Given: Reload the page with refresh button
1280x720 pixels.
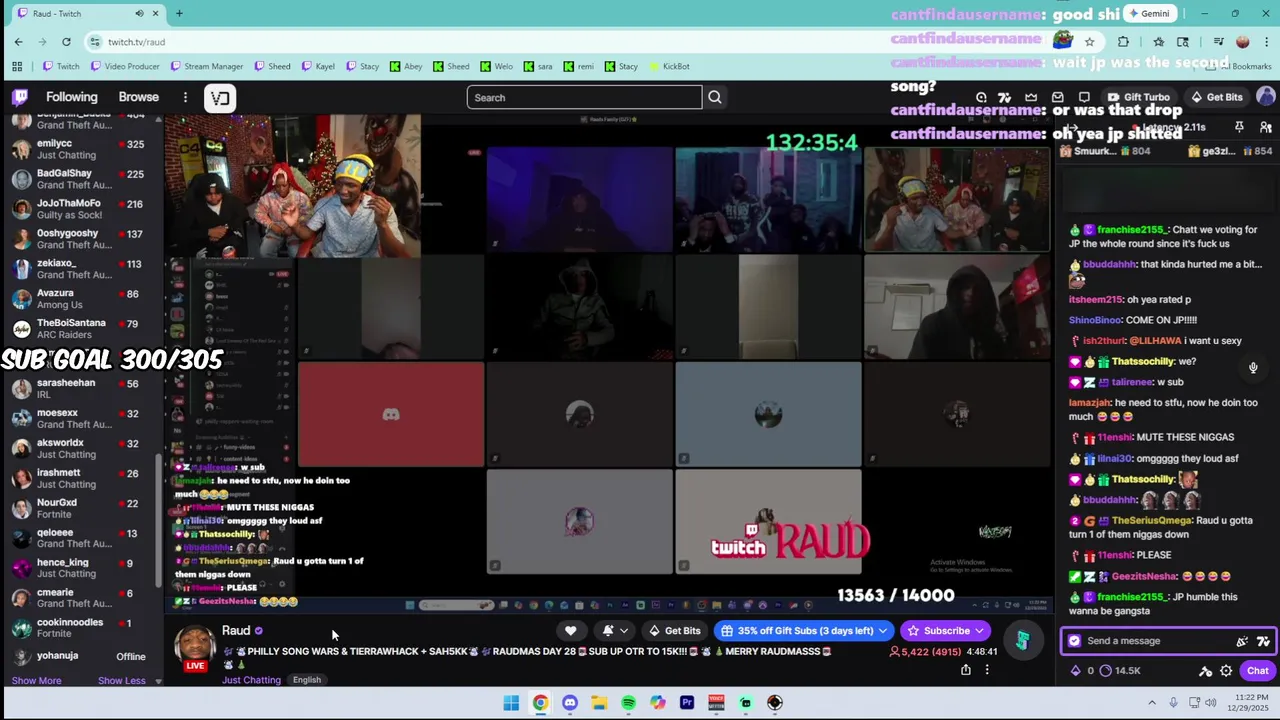Looking at the screenshot, I should point(66,42).
